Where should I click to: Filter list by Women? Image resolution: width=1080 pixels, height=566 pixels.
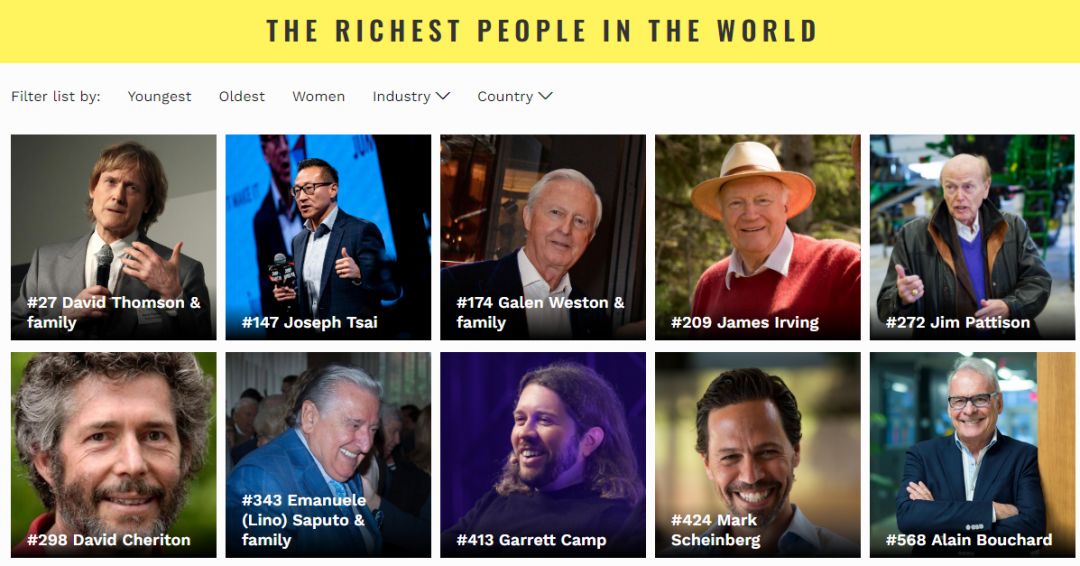[318, 96]
